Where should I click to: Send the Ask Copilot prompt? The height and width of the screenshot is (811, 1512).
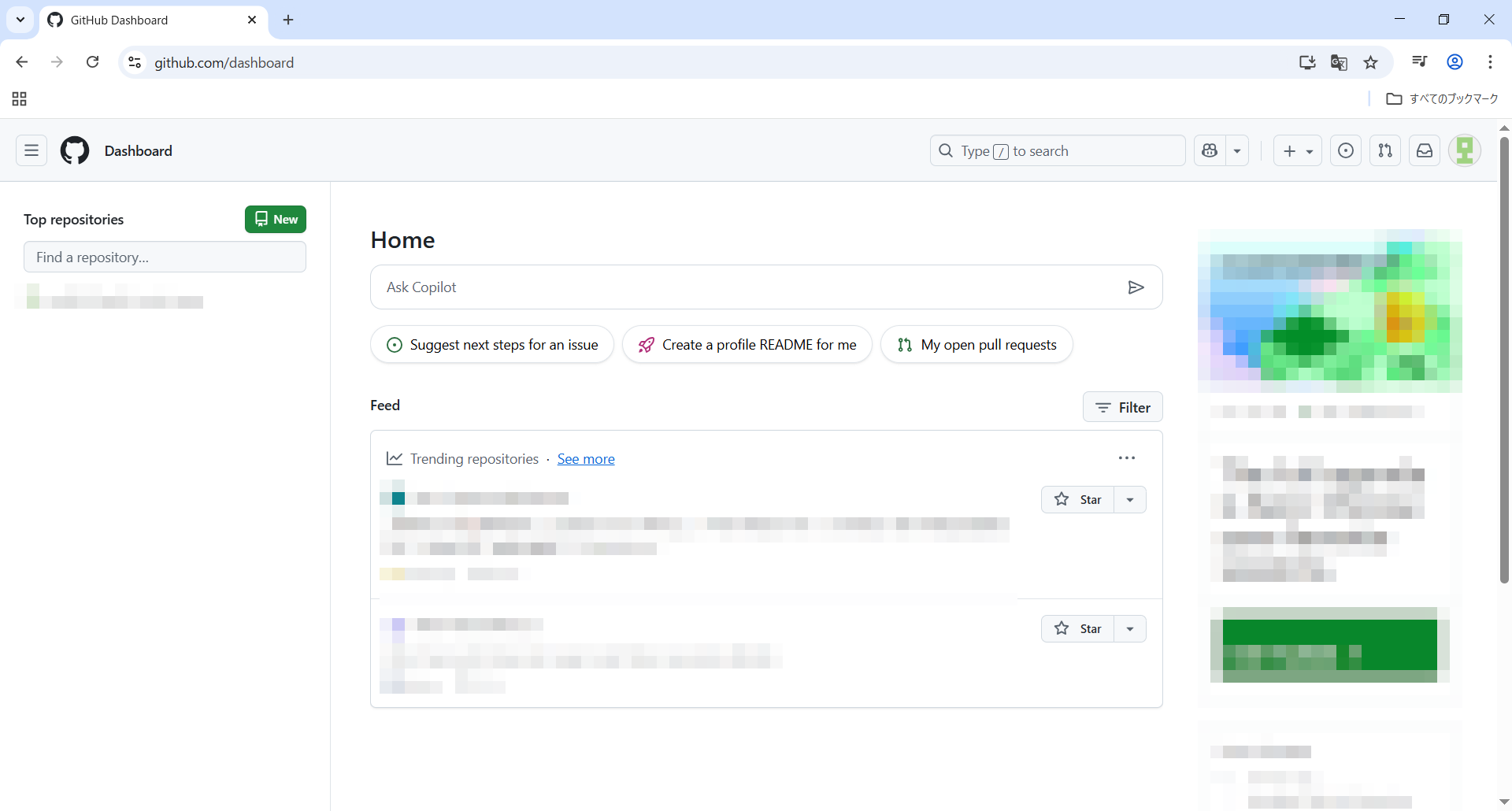(1136, 287)
